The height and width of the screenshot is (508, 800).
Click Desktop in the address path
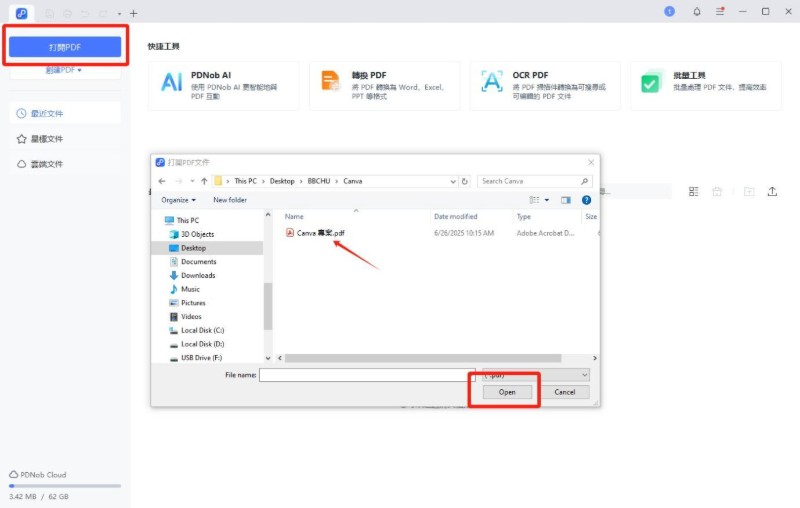point(282,181)
